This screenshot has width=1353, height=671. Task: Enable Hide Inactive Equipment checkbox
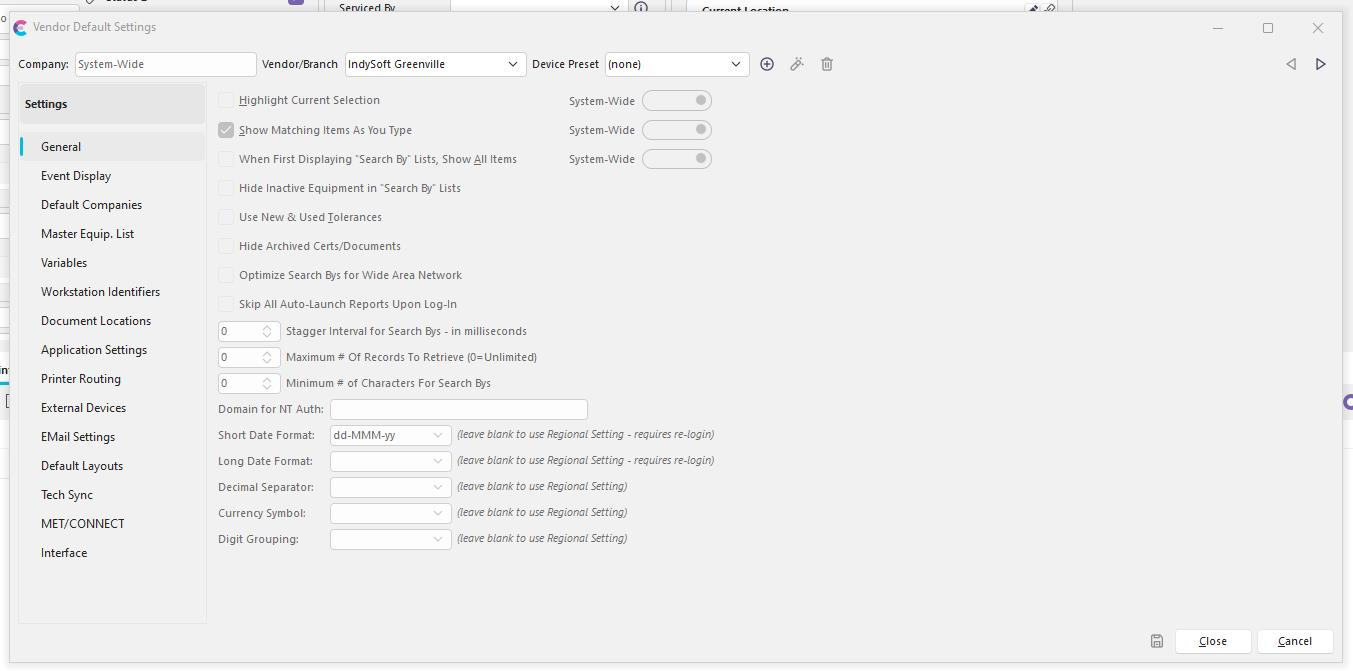coord(226,188)
